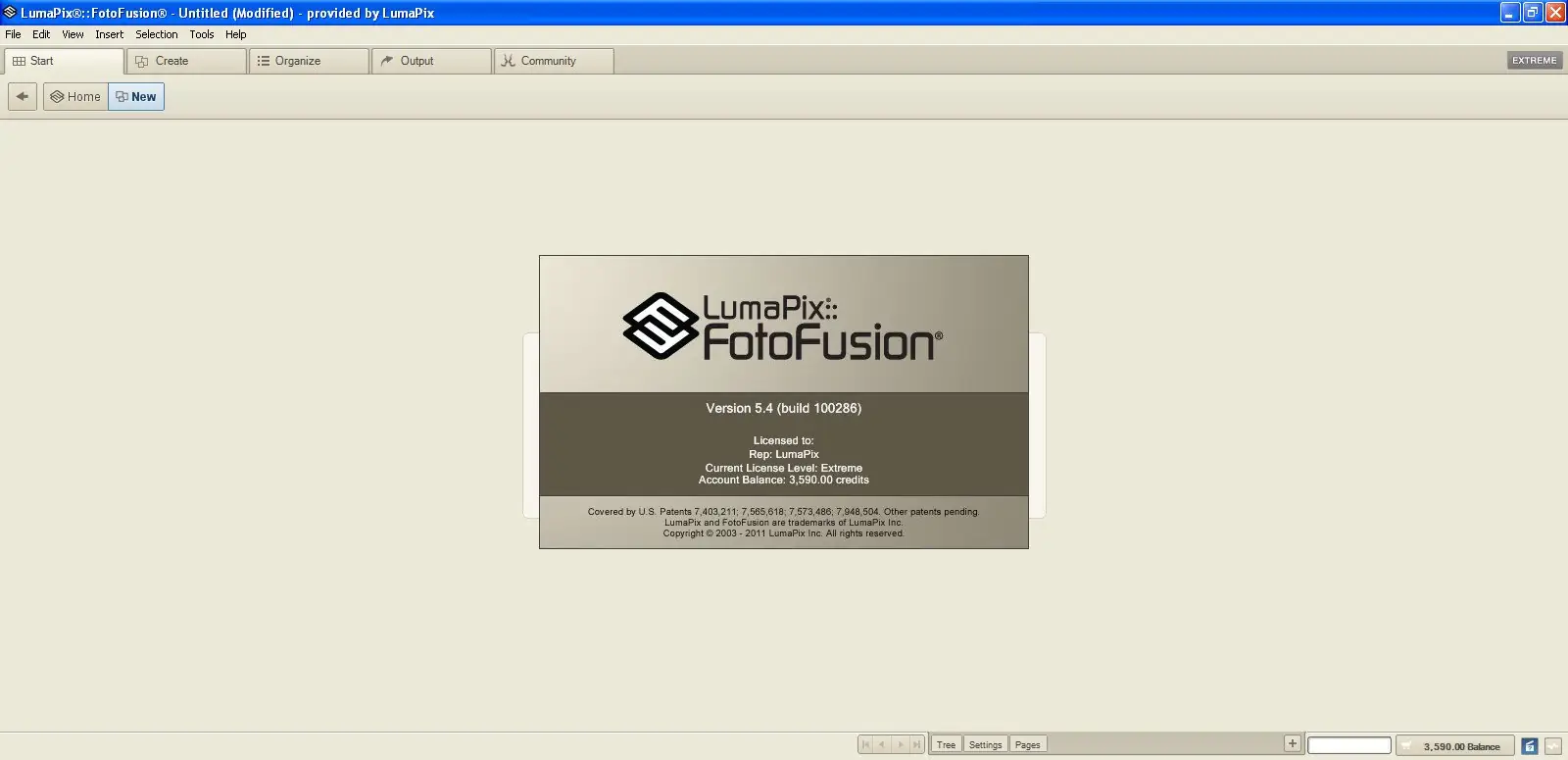1568x760 pixels.
Task: Click the U.S. Patents notice line
Action: click(x=784, y=512)
